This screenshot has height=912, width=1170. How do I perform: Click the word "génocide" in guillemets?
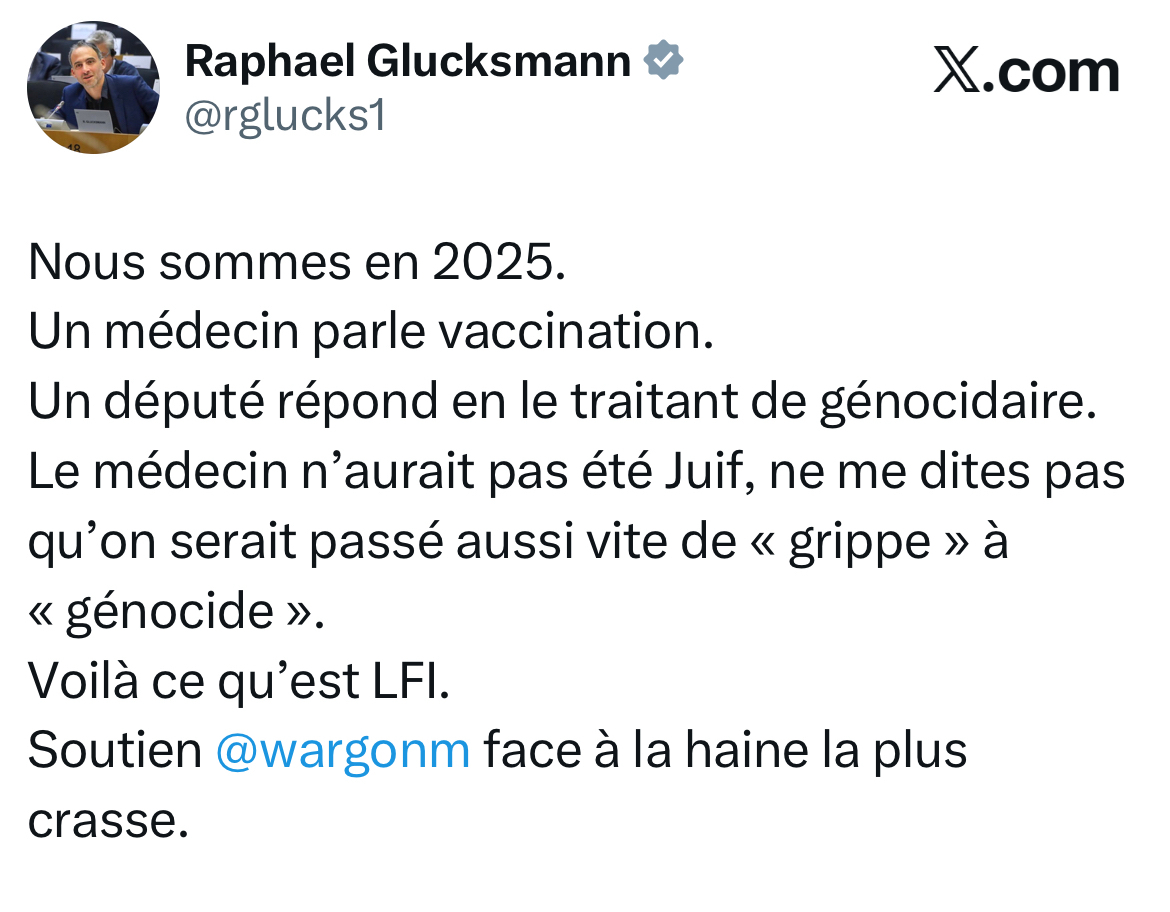(x=170, y=611)
